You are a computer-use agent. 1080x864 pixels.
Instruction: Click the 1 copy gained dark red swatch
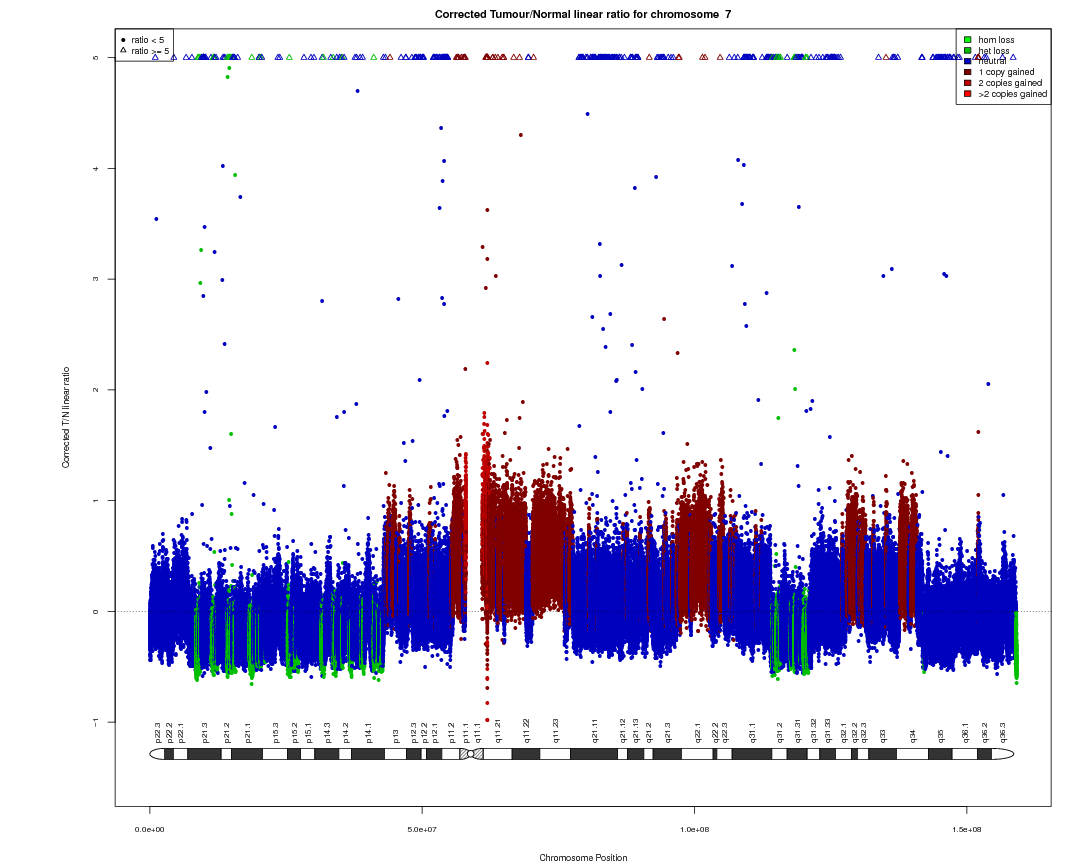coord(968,72)
